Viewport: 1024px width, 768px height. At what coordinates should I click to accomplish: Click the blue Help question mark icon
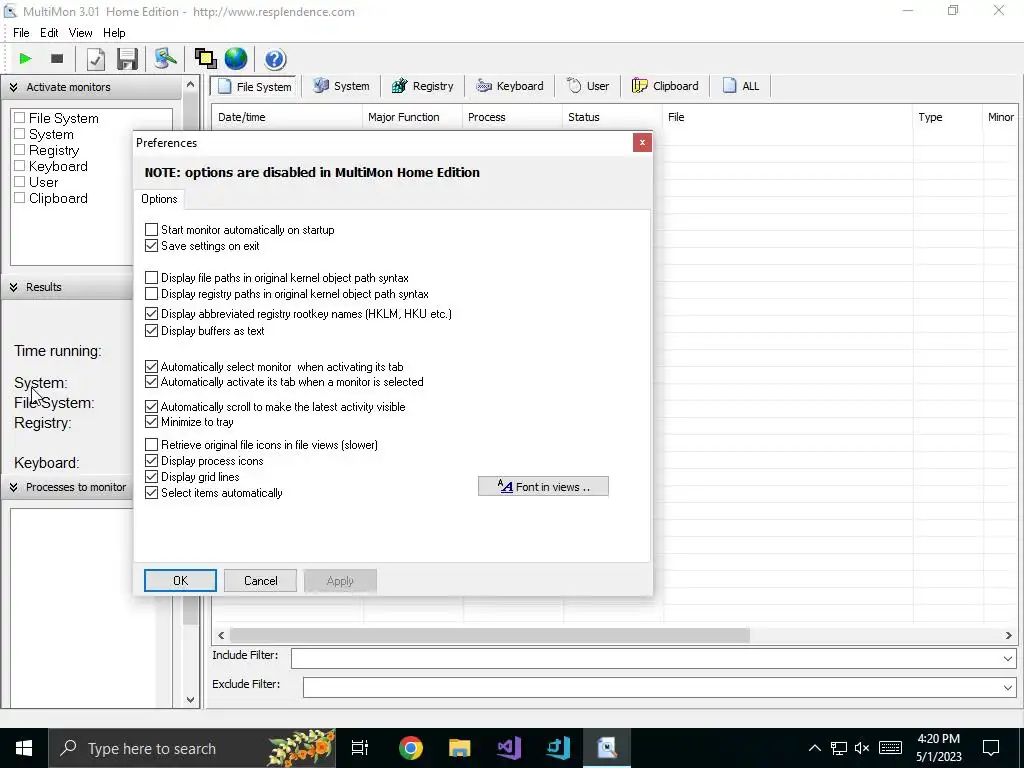coord(275,59)
